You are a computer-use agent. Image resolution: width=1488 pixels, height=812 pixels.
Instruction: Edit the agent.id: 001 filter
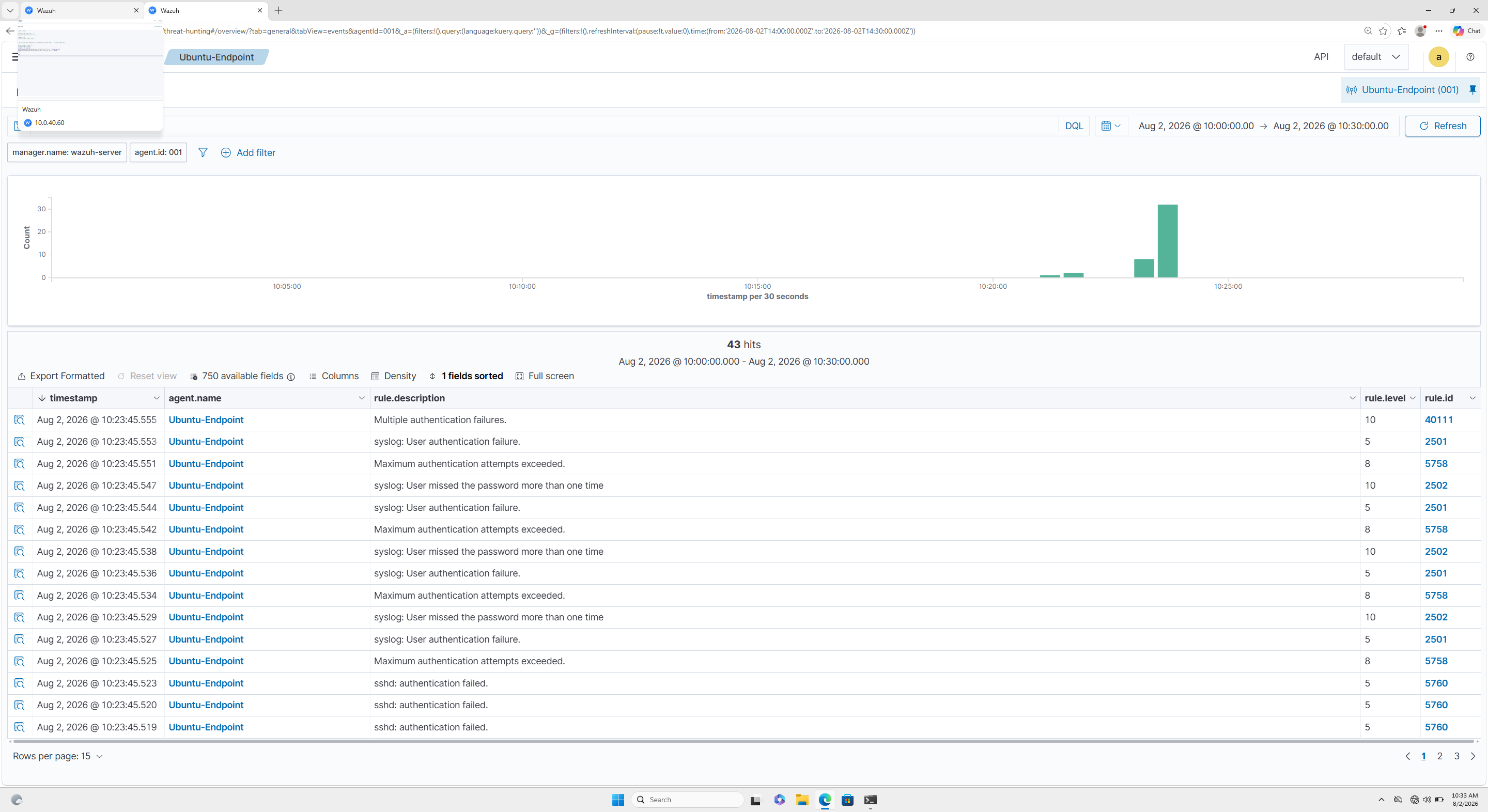(x=158, y=152)
